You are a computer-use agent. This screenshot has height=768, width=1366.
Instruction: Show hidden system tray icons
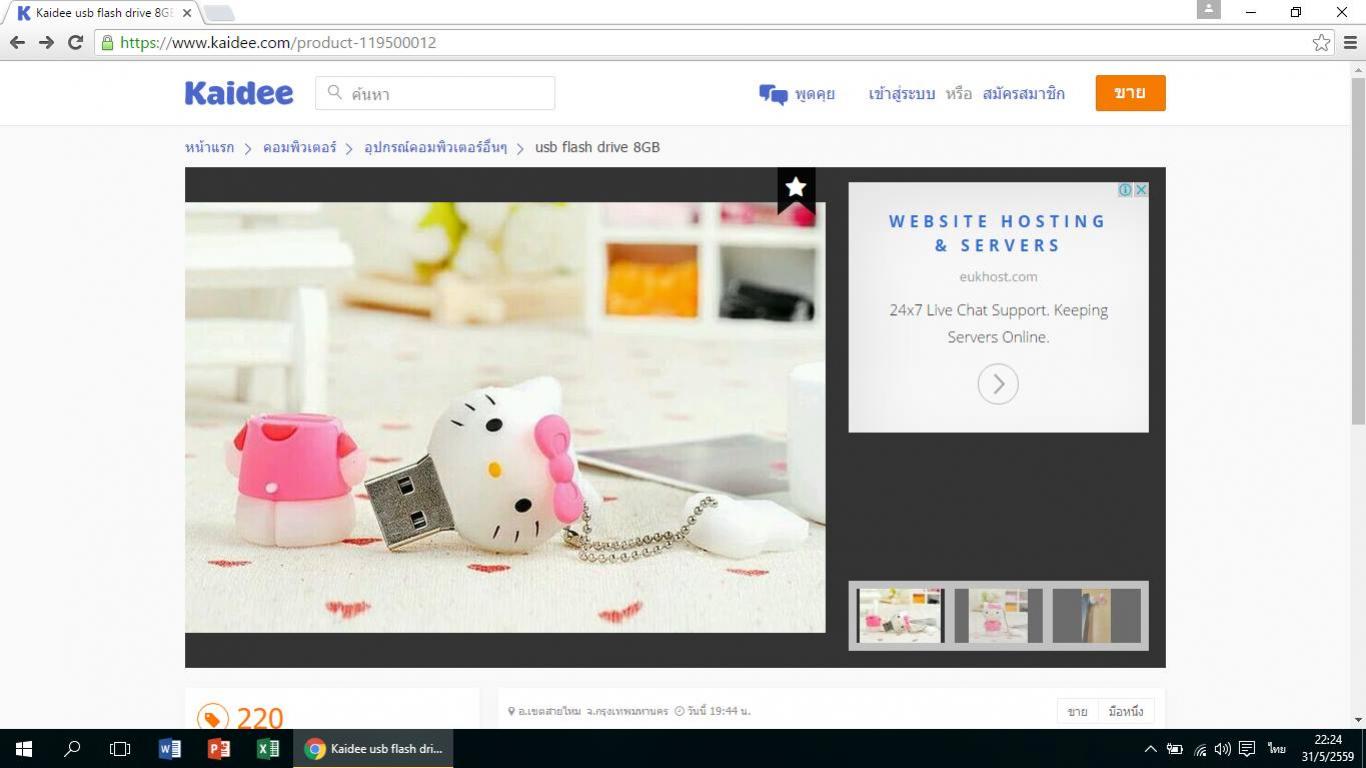coord(1150,748)
